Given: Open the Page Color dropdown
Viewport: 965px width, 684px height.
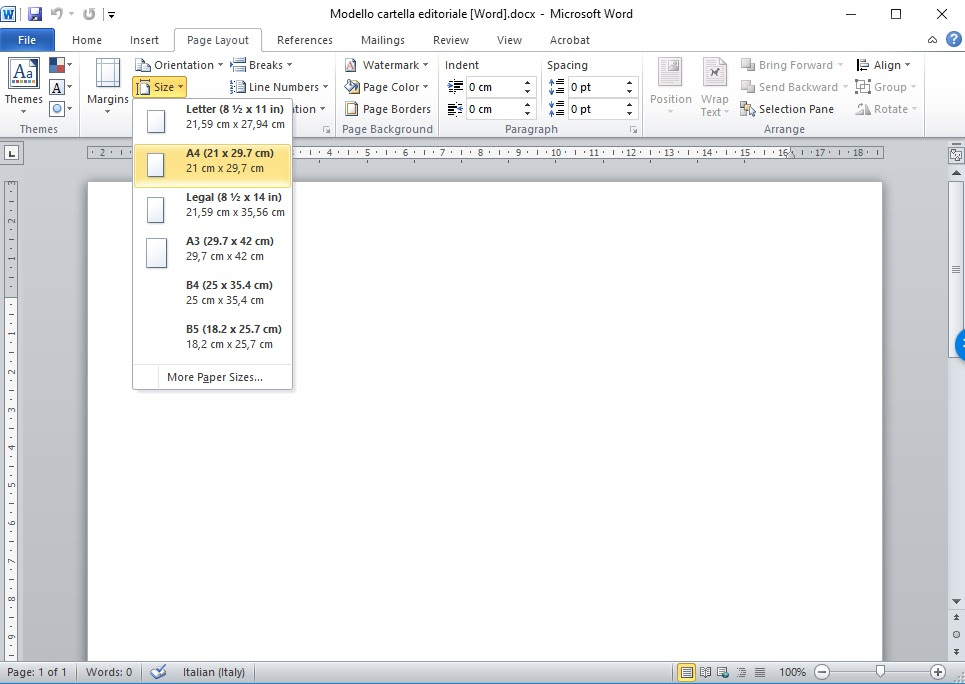Looking at the screenshot, I should pyautogui.click(x=386, y=87).
